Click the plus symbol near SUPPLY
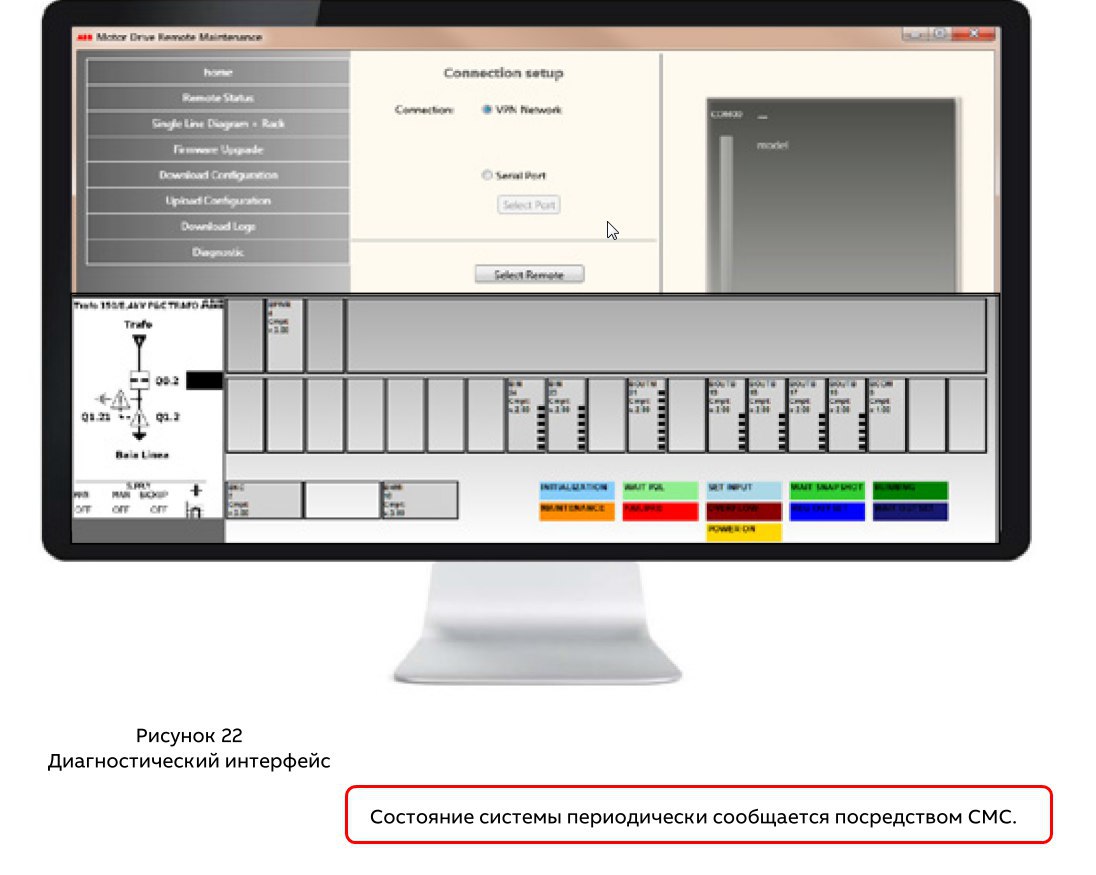The image size is (1096, 875). (196, 491)
